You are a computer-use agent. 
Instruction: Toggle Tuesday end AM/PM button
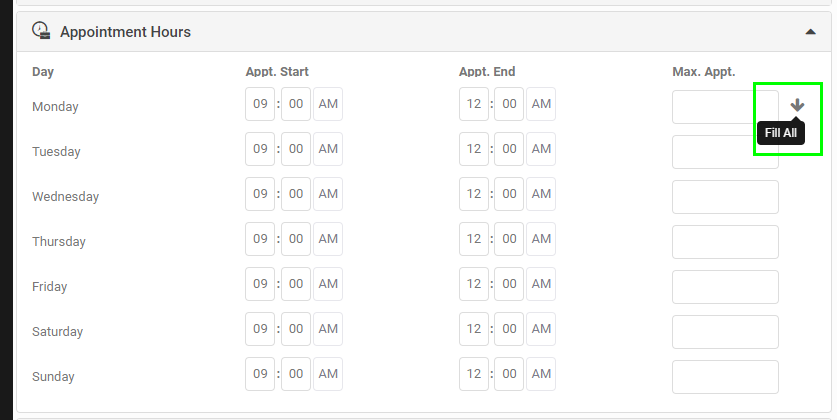coord(541,149)
